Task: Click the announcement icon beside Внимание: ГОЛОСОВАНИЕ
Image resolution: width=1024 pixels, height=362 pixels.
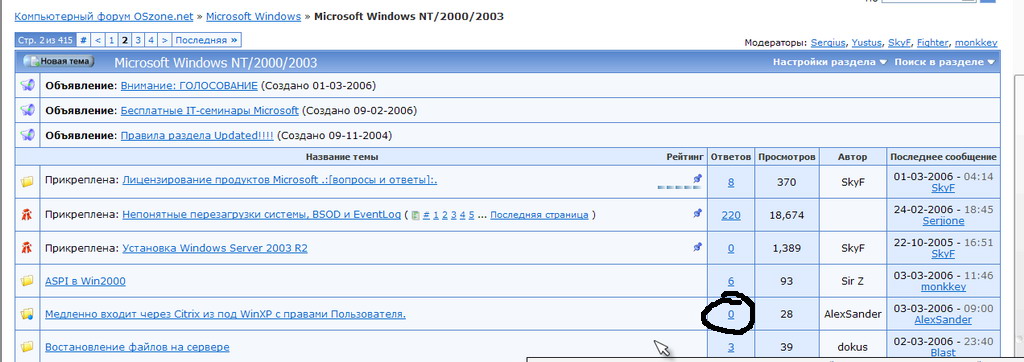Action: coord(27,86)
